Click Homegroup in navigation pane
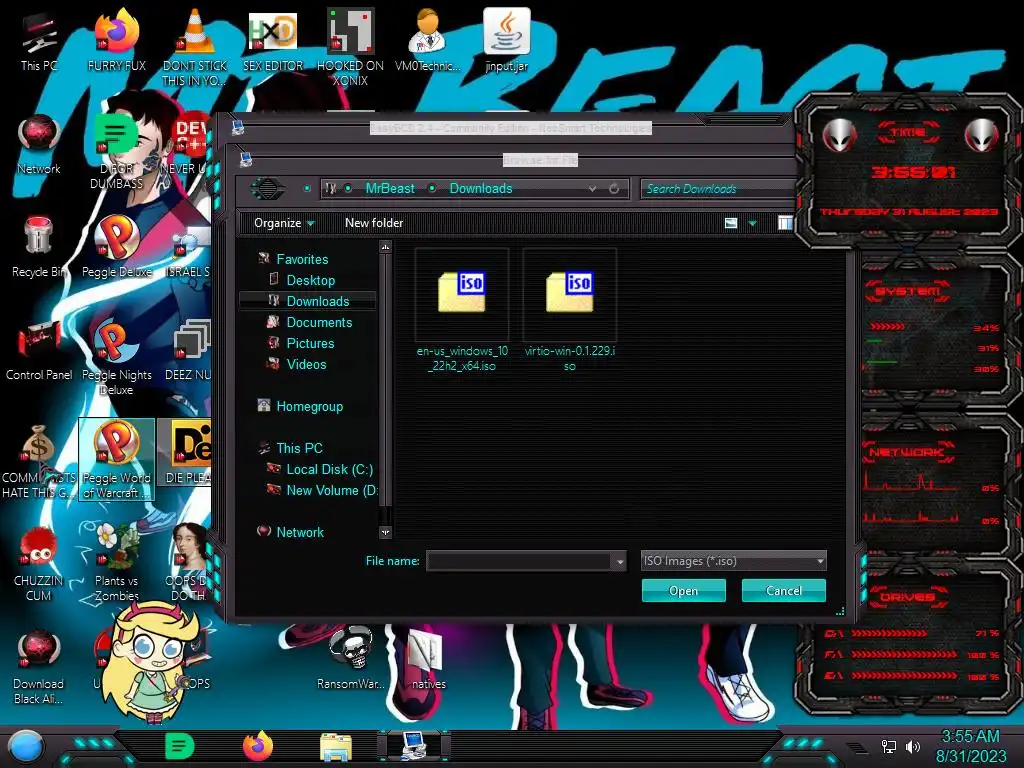The image size is (1024, 768). [x=309, y=406]
